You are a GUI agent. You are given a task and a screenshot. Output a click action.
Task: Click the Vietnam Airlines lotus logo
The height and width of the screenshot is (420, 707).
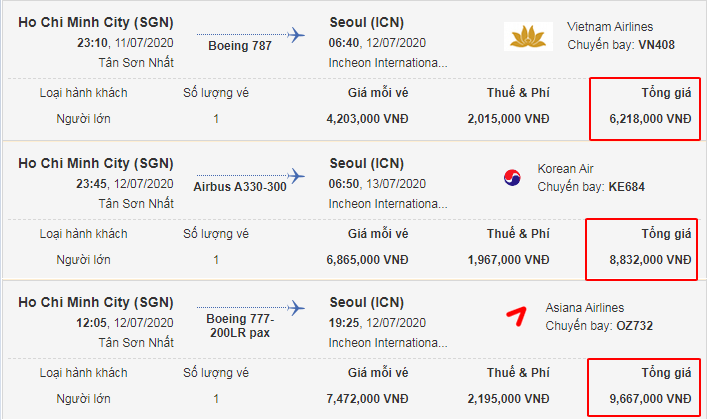coord(531,38)
